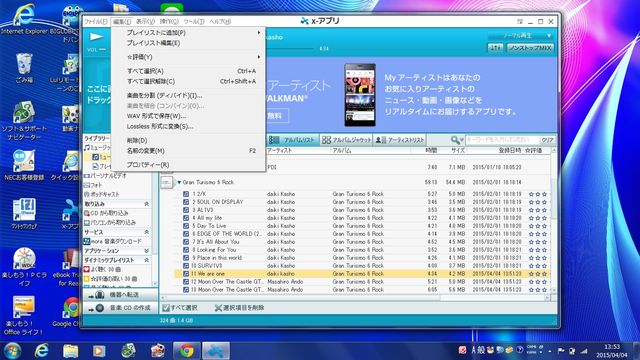This screenshot has width=640, height=360.
Task: Open Internet Explorer from taskbar
Action: coord(41,351)
